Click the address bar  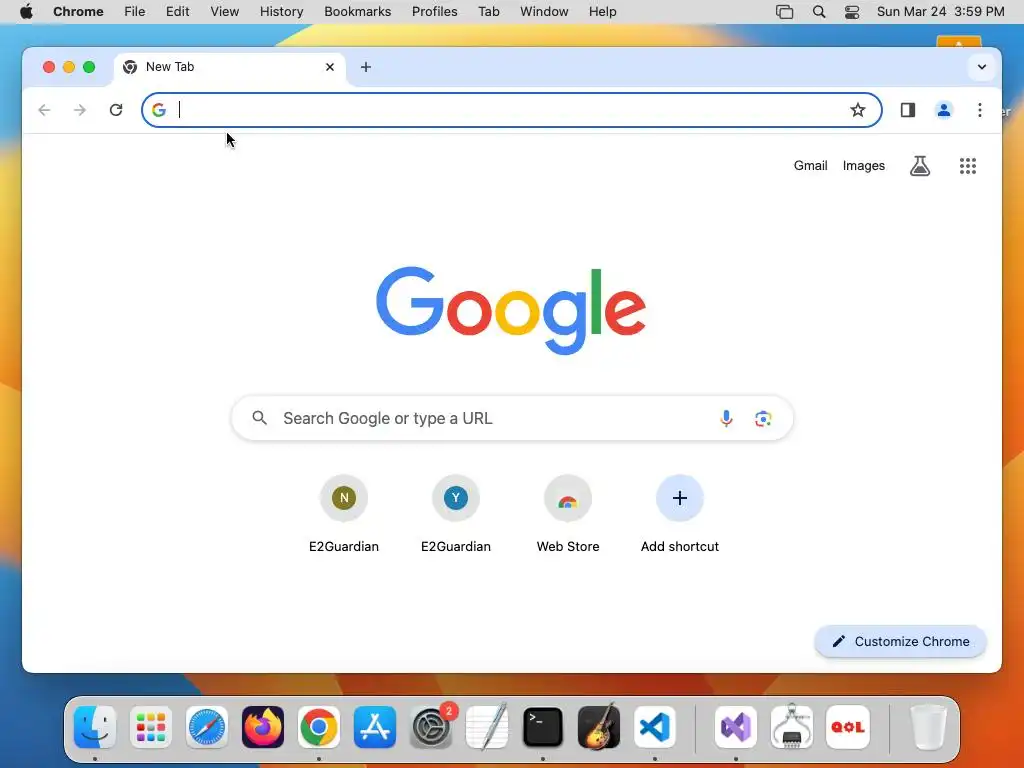click(x=511, y=110)
